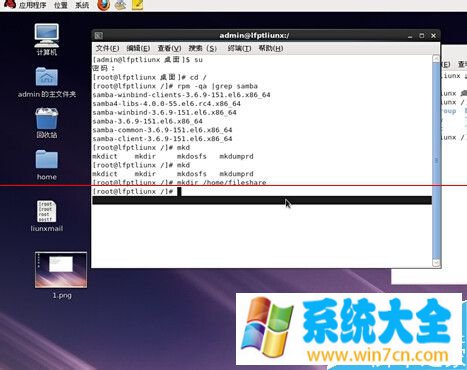The height and width of the screenshot is (370, 467).
Task: Click the mail launcher icon in the top panel
Action: [x=120, y=5]
